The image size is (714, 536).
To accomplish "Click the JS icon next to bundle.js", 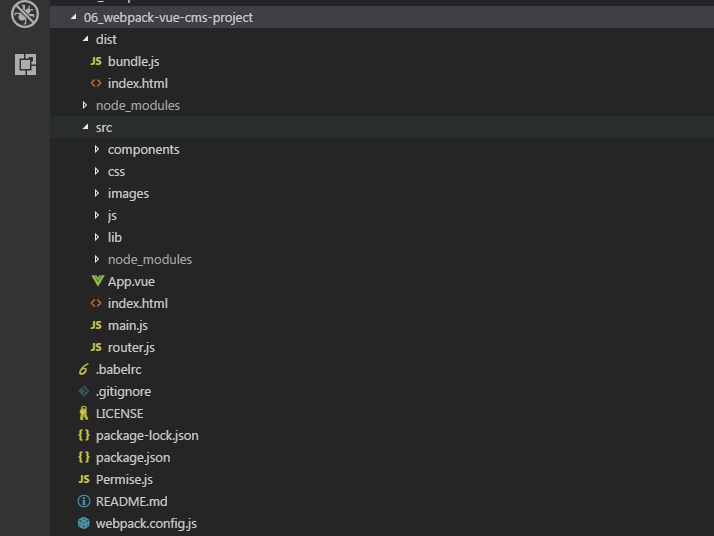I will [96, 61].
